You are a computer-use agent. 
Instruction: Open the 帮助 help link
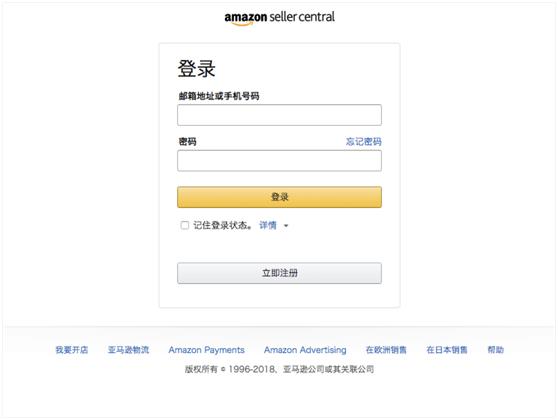(x=495, y=350)
